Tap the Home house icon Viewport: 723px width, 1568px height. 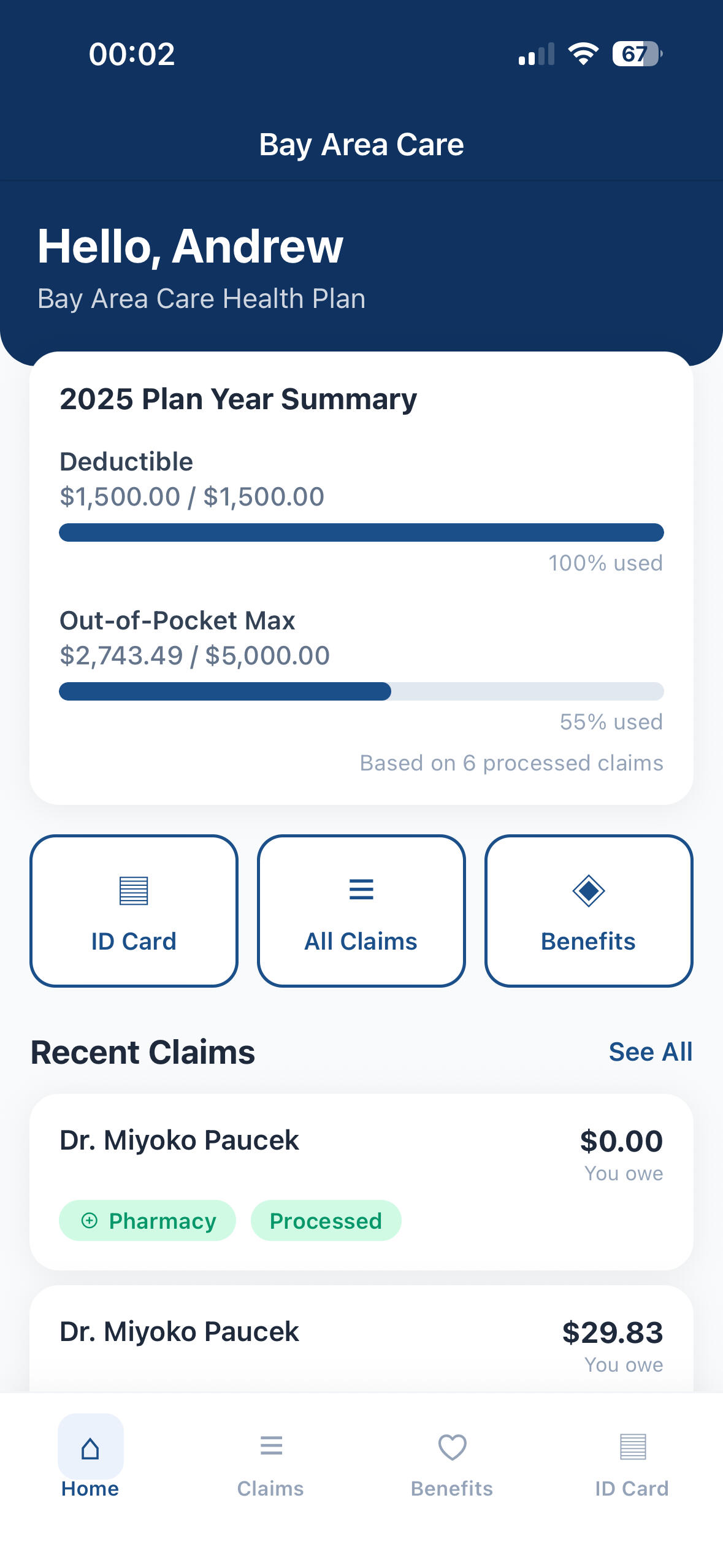(x=90, y=1448)
